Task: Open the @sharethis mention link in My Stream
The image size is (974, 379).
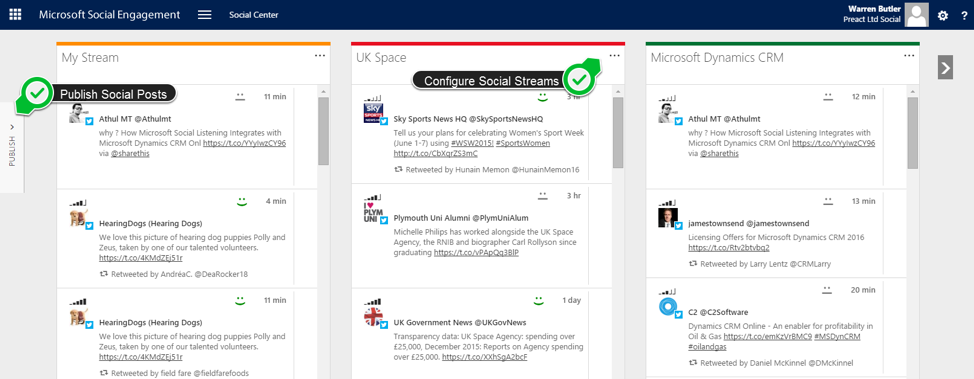Action: click(131, 153)
